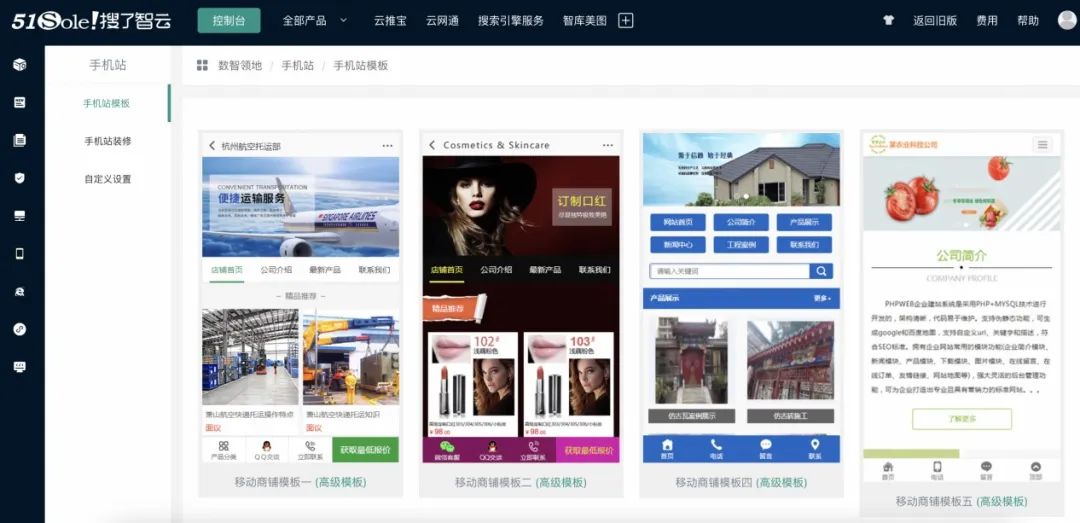This screenshot has width=1080, height=523.
Task: Click the plus box icon next to 智库美图
Action: point(625,21)
